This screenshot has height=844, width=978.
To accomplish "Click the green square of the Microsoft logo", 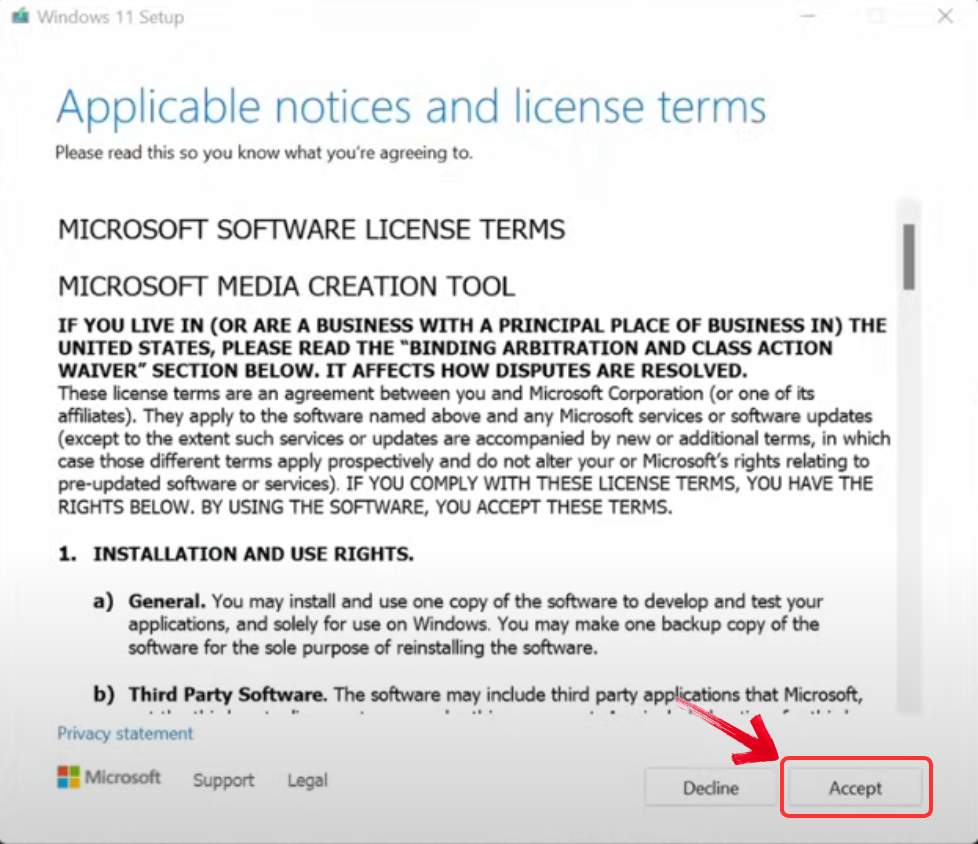I will tap(74, 771).
